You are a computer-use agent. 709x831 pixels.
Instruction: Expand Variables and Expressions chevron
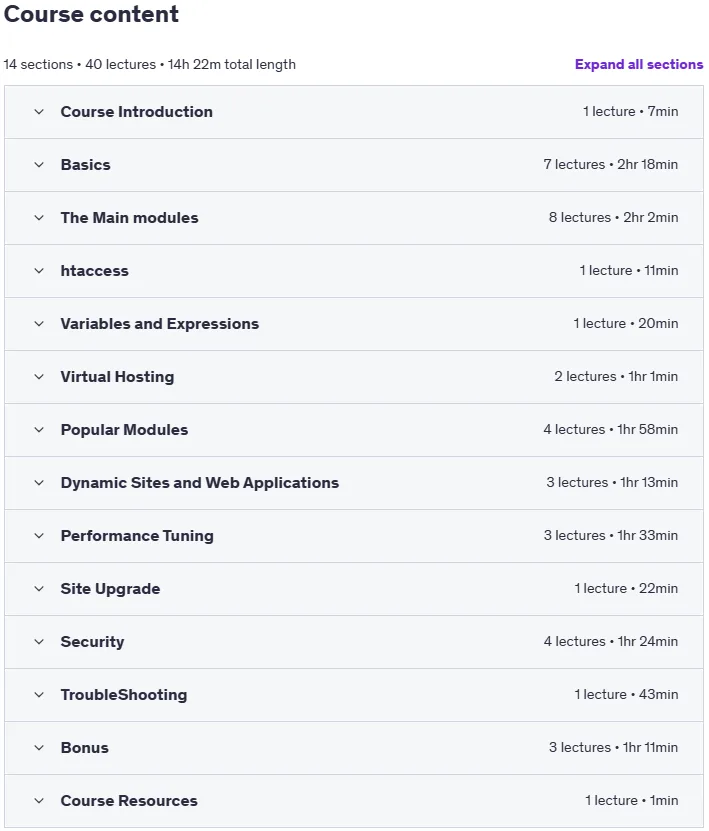(x=39, y=324)
